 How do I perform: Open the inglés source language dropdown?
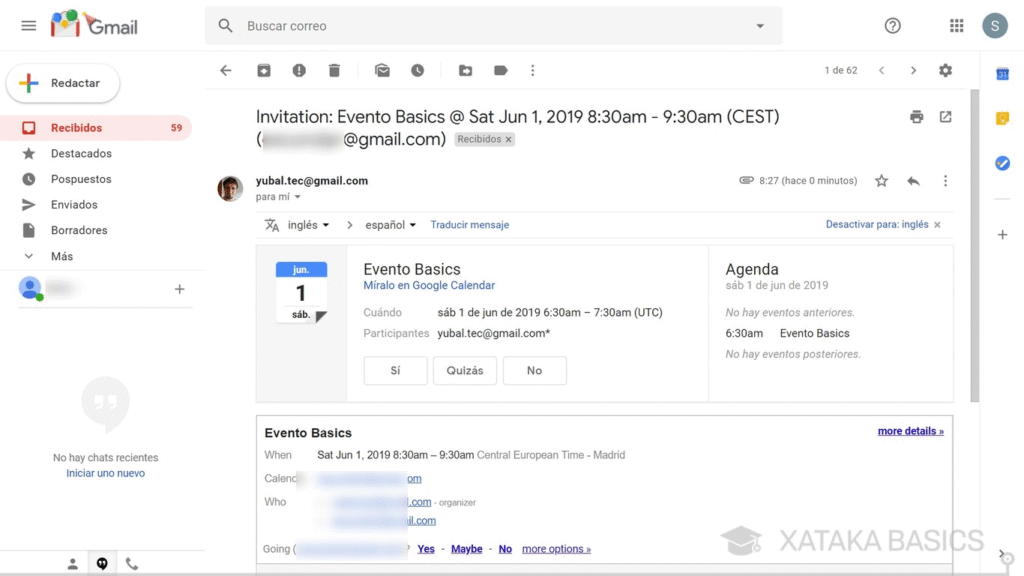click(308, 225)
